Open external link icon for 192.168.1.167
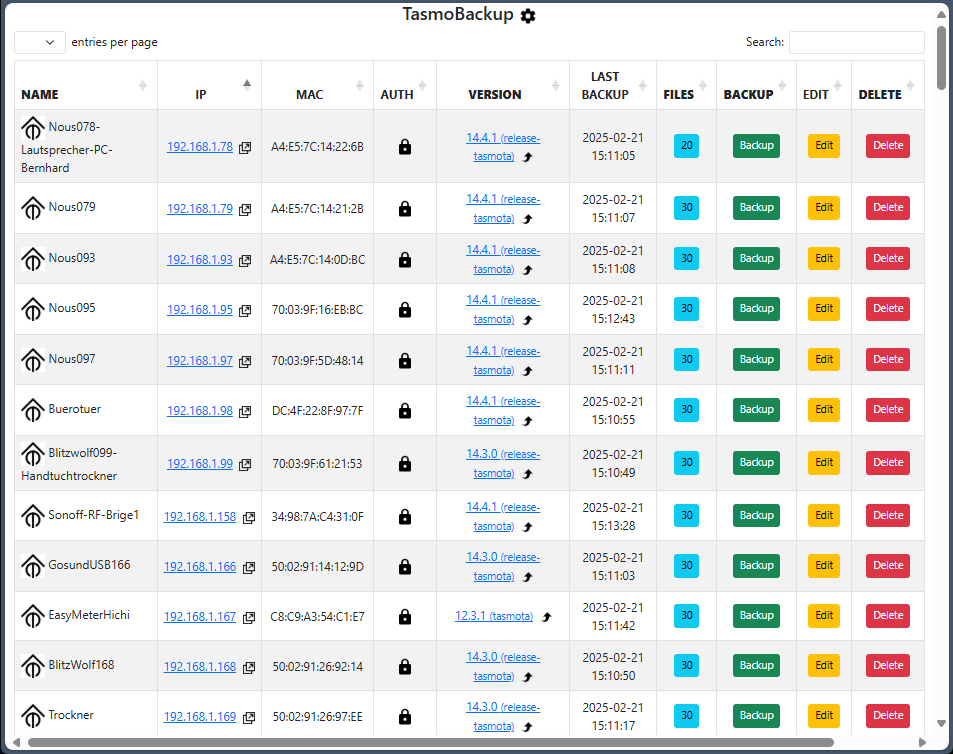This screenshot has width=953, height=754. (x=249, y=617)
